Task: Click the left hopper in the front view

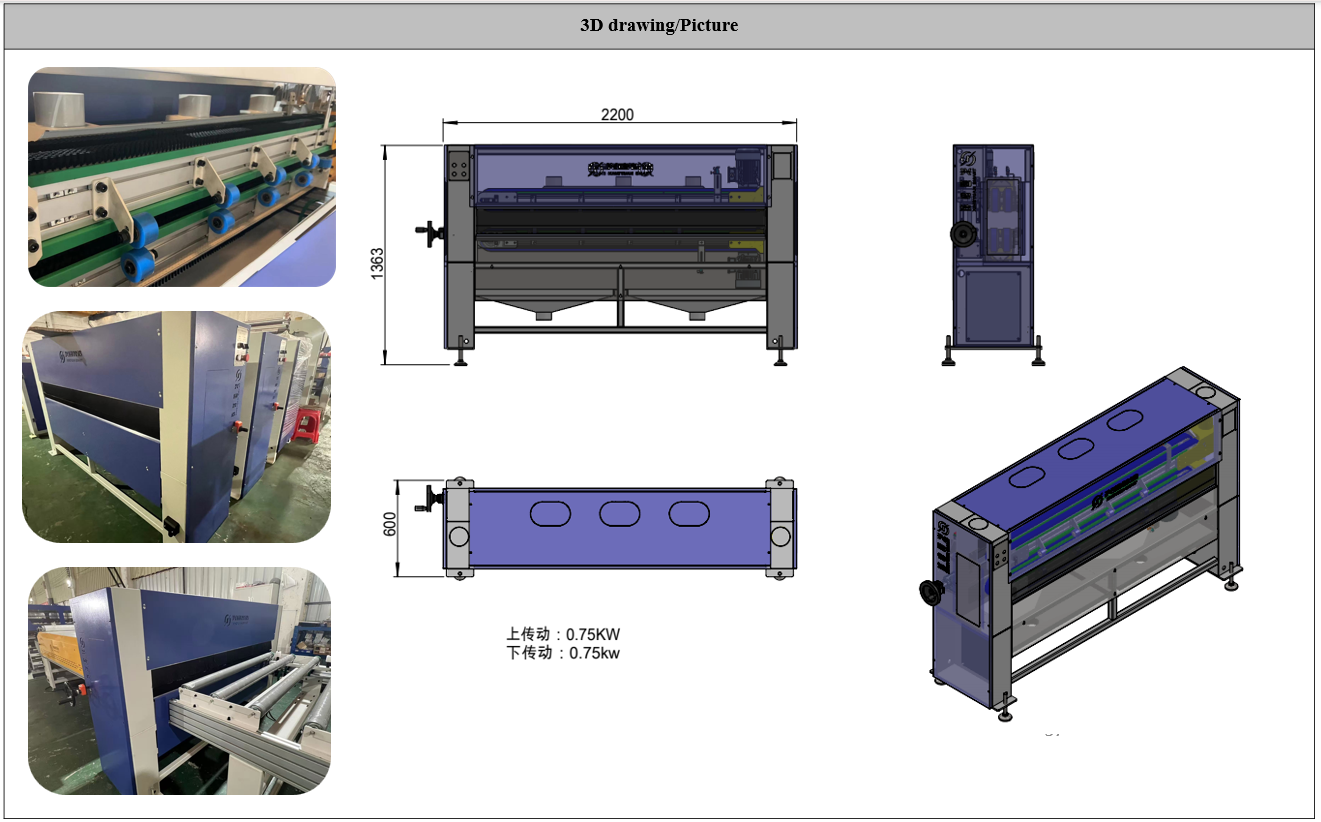Action: [x=543, y=306]
